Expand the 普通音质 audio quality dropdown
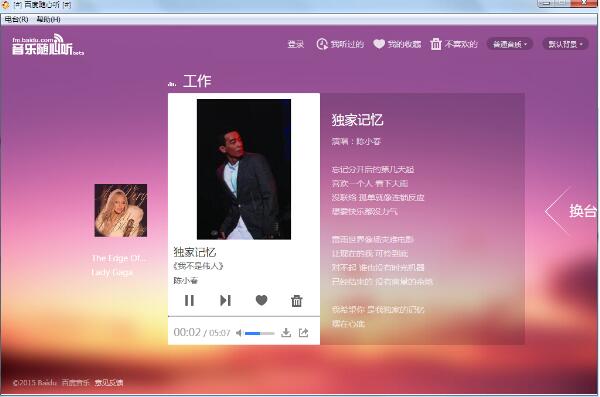Viewport: 600px width, 397px height. pyautogui.click(x=509, y=44)
